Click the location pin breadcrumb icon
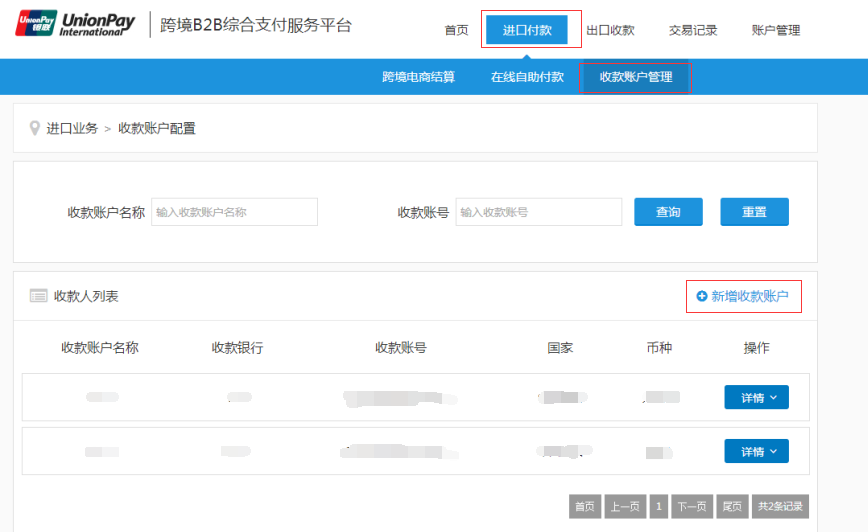This screenshot has height=532, width=868. 35,128
